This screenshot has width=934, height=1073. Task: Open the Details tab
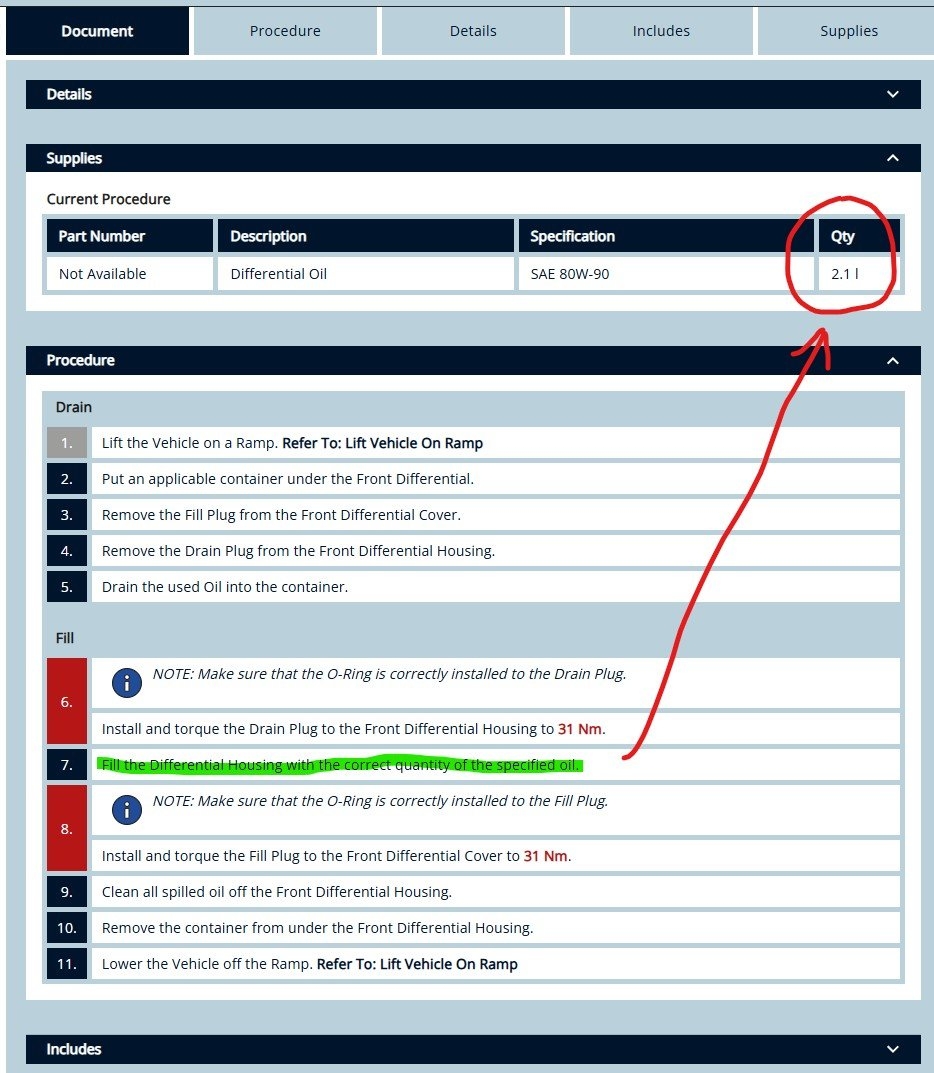[x=473, y=31]
